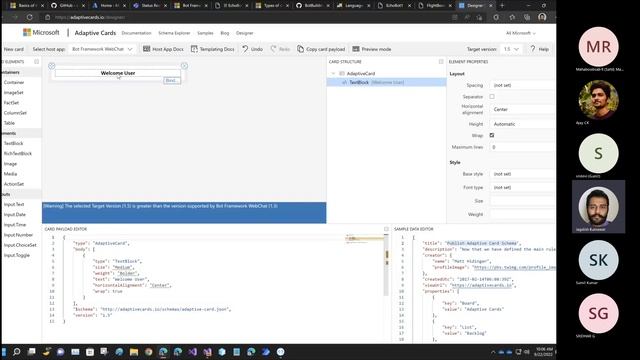Select the AdaptiveCard tree item

click(361, 73)
